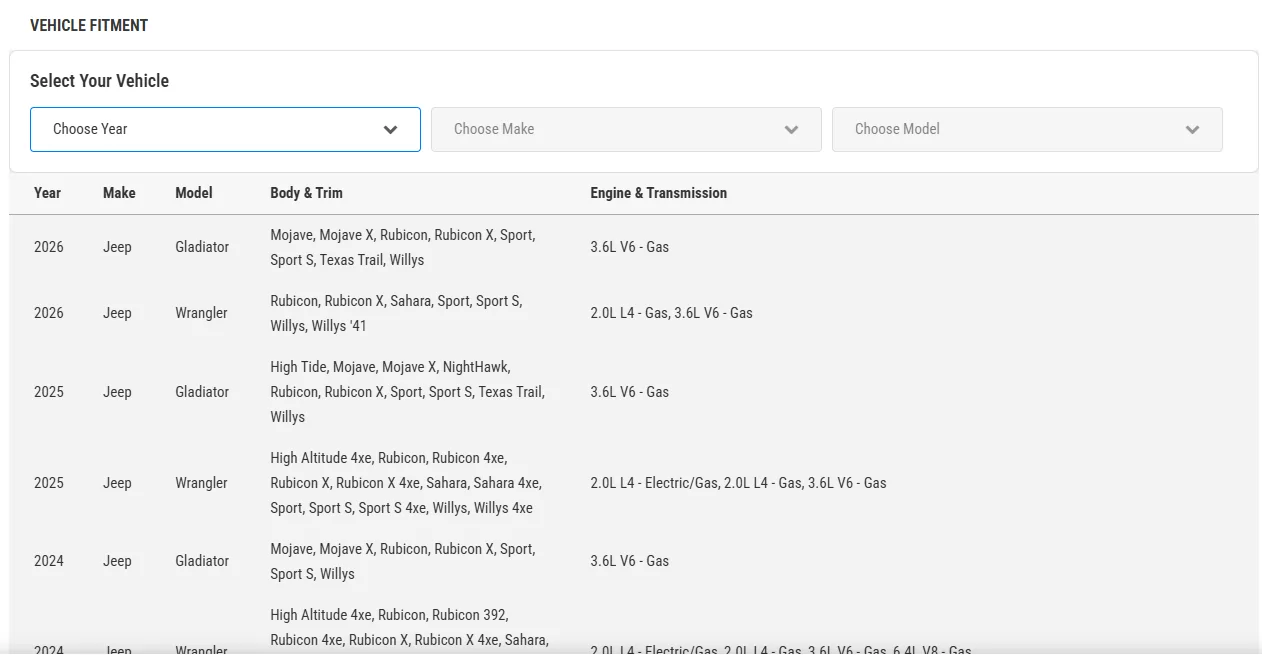Screen dimensions: 1262x655
Task: Click the 2026 Wrangler engine options
Action: click(671, 313)
